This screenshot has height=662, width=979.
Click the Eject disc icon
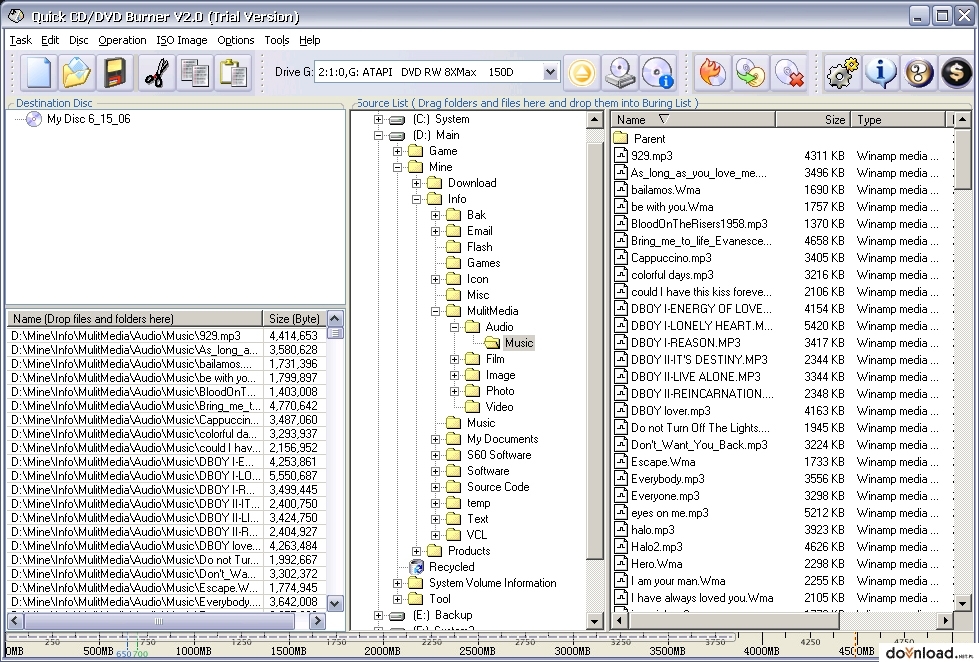tap(582, 72)
